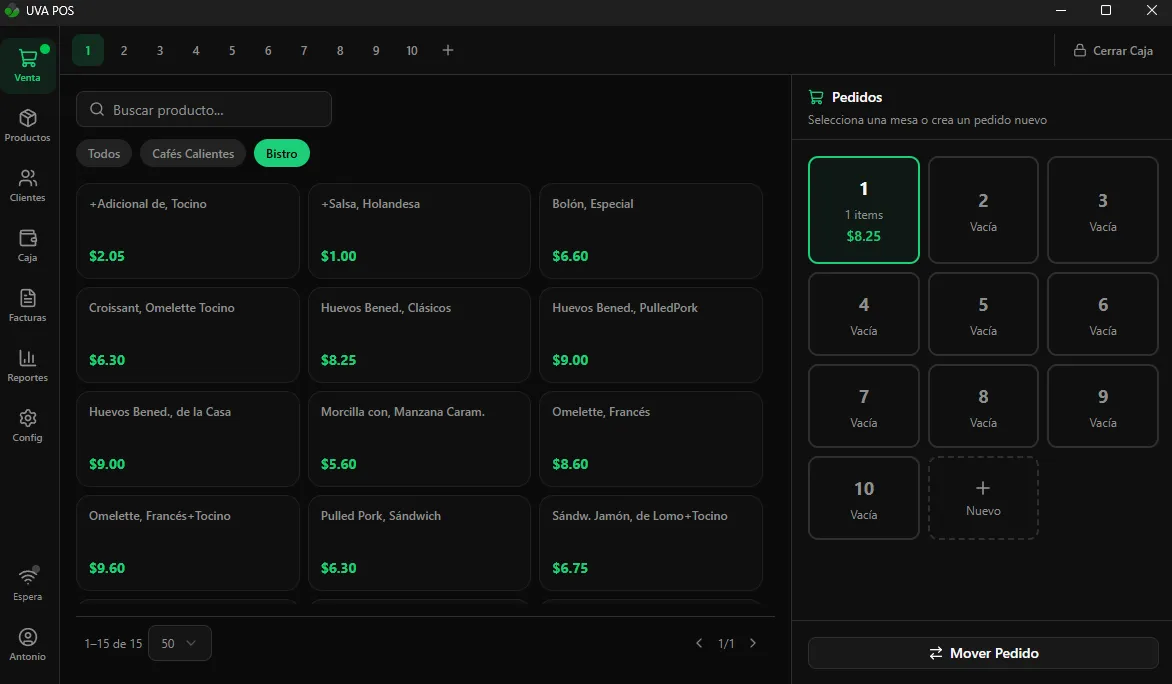
Task: Select empty table 4
Action: click(863, 314)
